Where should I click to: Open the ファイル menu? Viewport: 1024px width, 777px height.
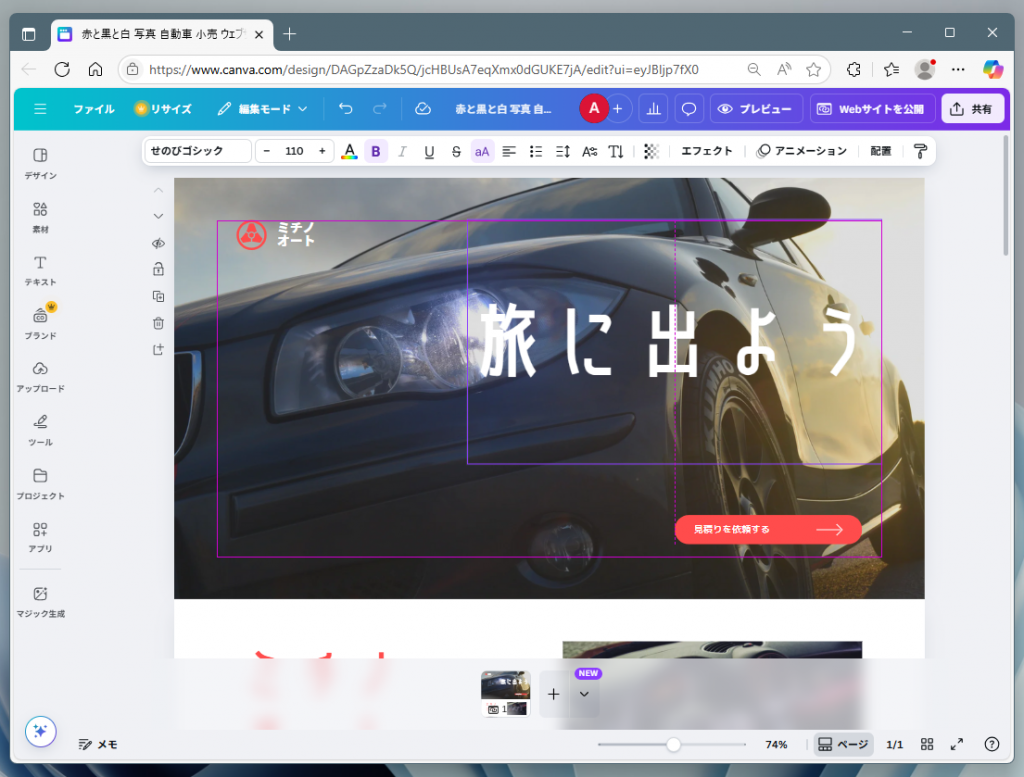click(93, 108)
